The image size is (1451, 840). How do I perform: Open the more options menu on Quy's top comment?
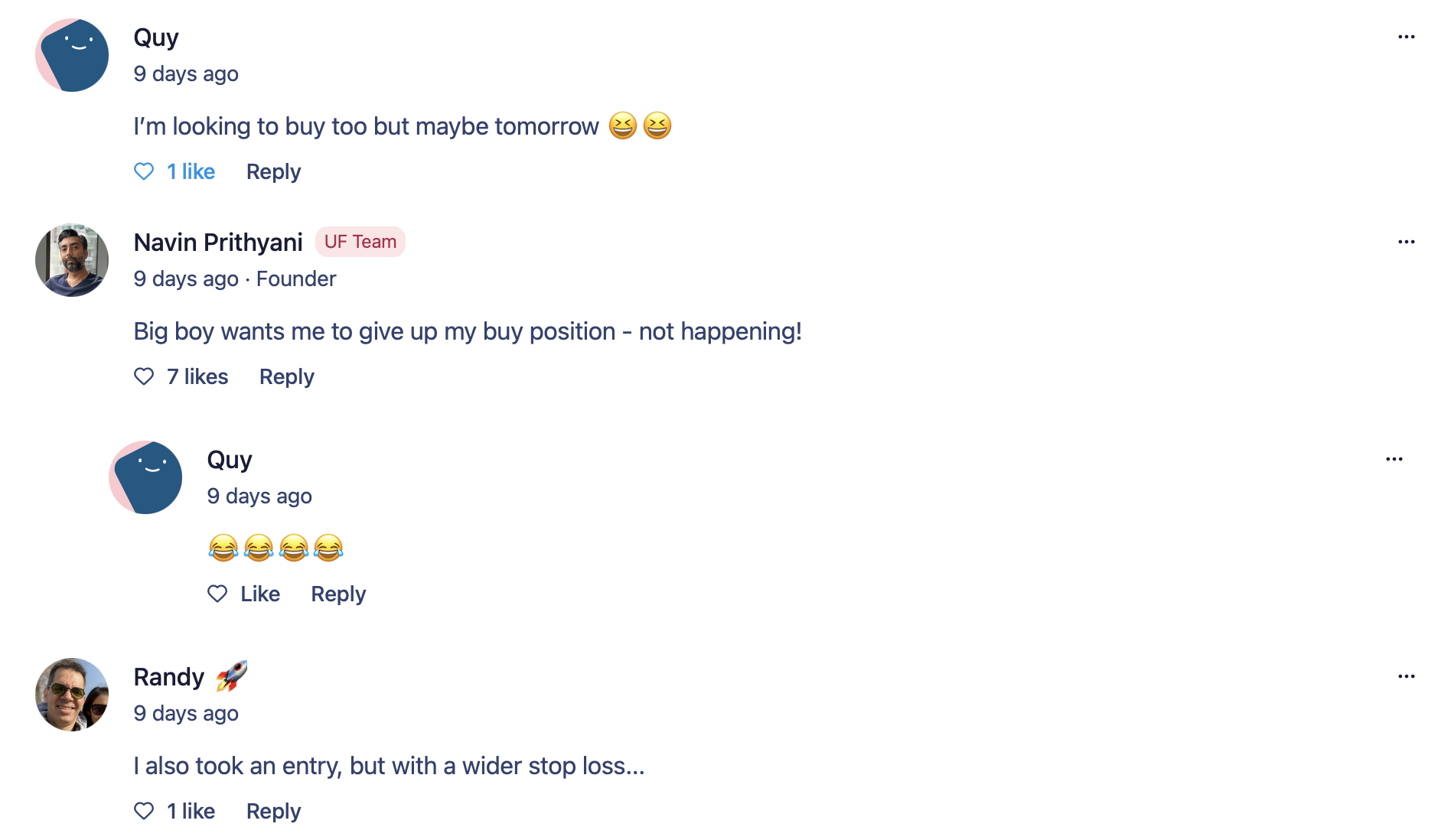pos(1406,37)
